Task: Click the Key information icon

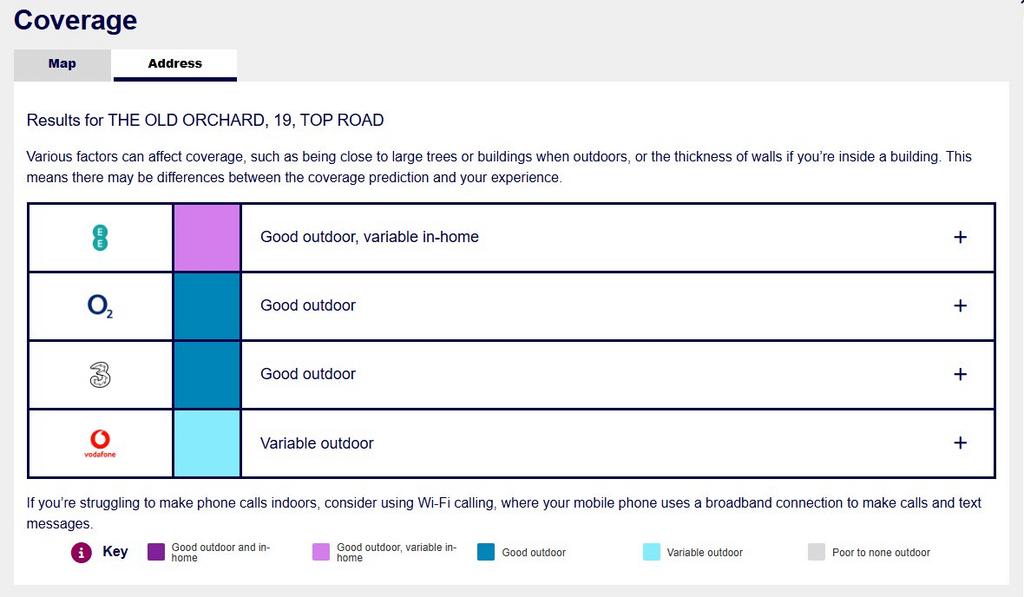Action: pyautogui.click(x=81, y=553)
